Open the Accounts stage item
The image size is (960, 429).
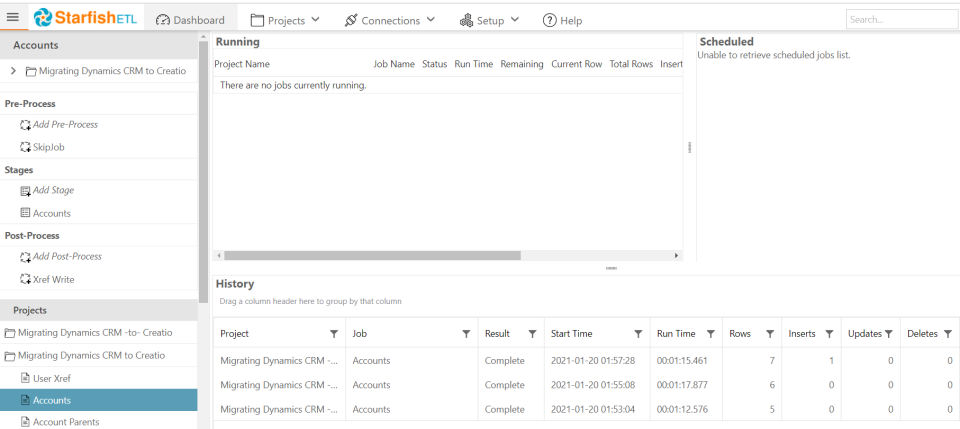click(x=51, y=213)
